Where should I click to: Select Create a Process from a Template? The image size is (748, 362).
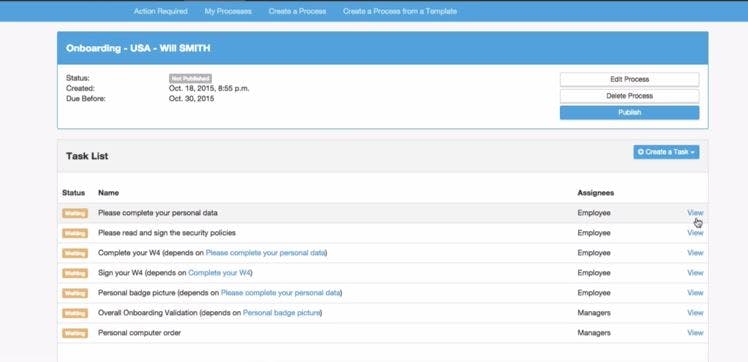click(x=400, y=11)
